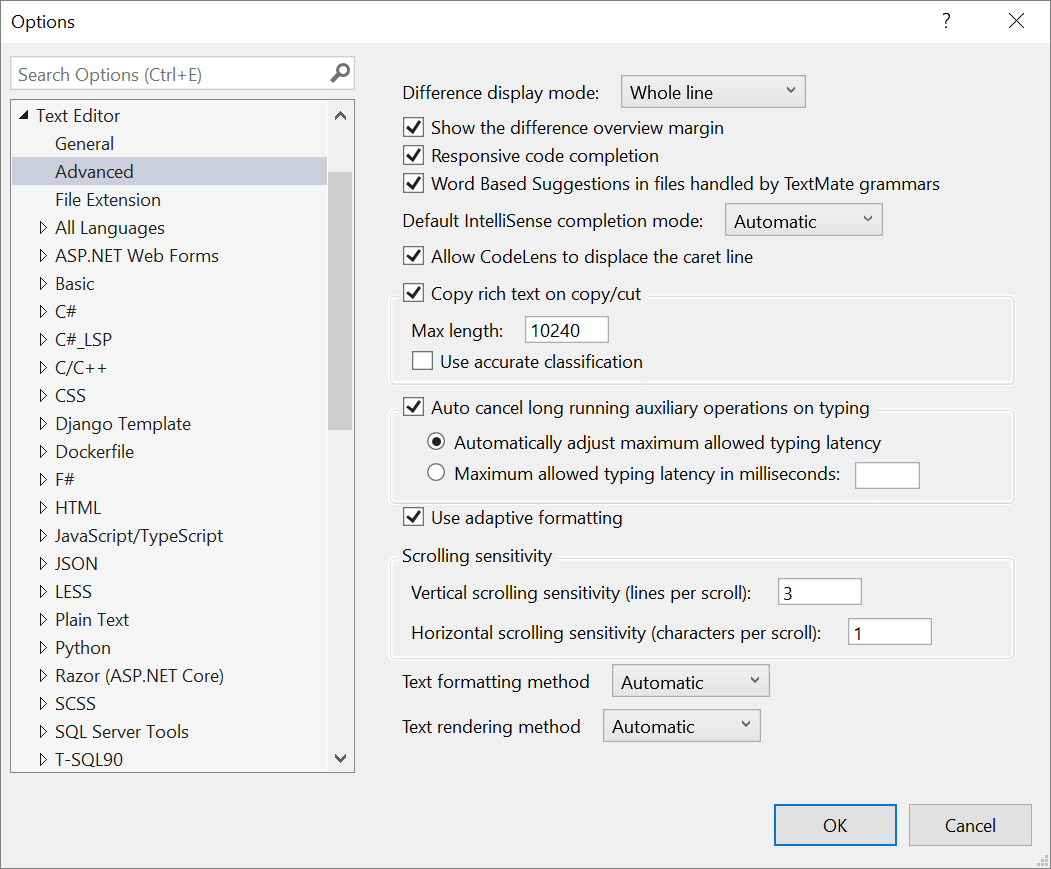Uncheck Use adaptive formatting
This screenshot has width=1051, height=869.
tap(414, 517)
